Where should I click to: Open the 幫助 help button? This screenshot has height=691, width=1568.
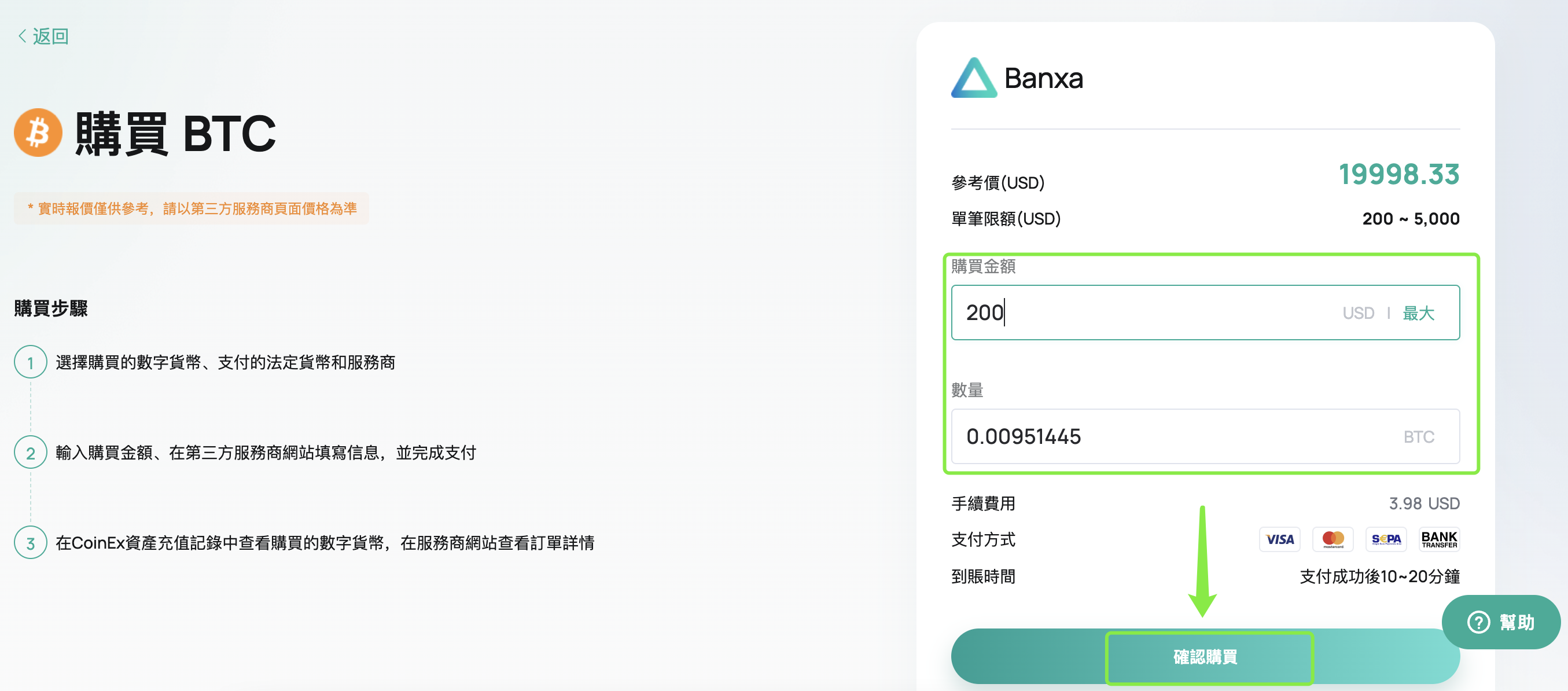click(x=1501, y=622)
